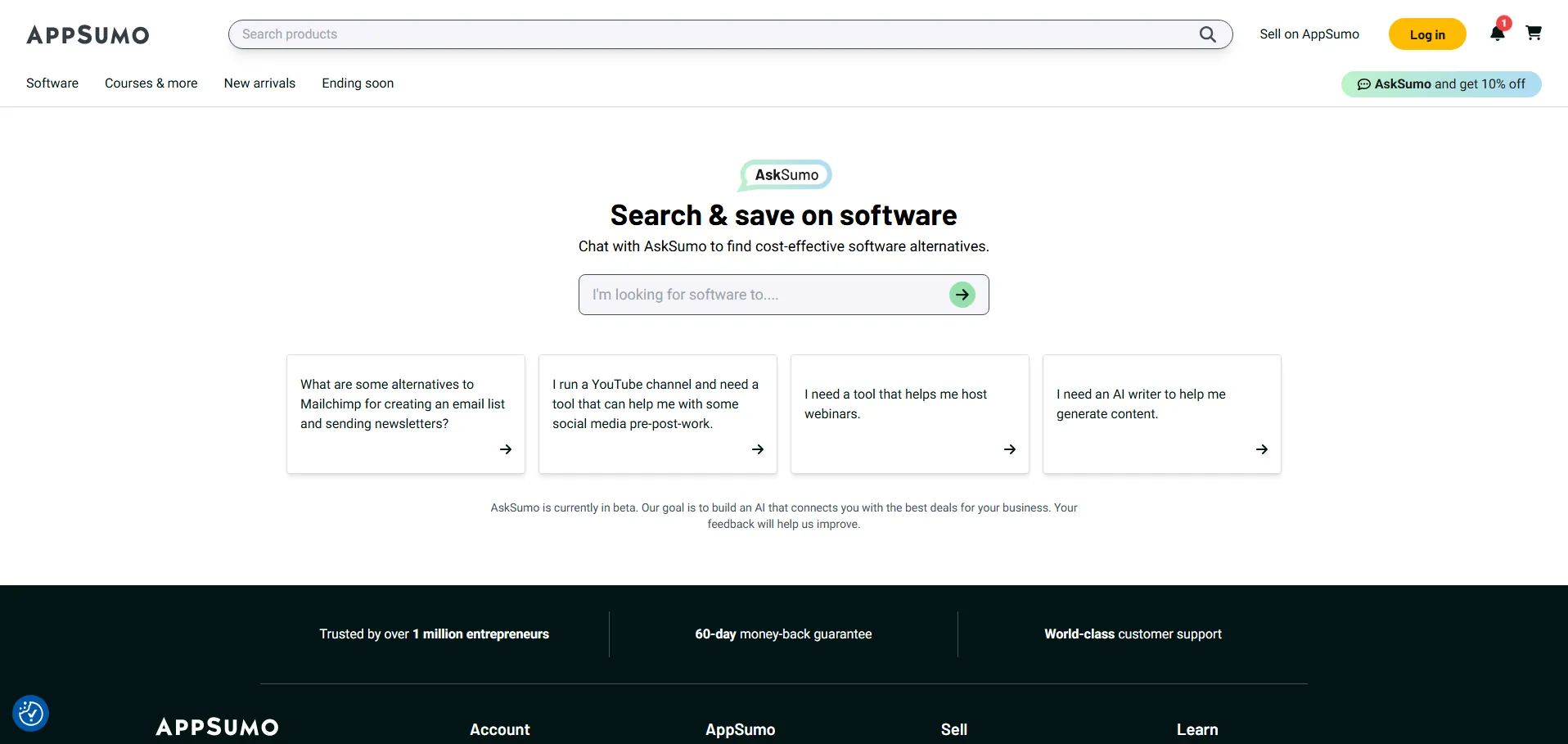Click the arrow on the webinars card
Screen dimensions: 1568x744
click(1009, 449)
